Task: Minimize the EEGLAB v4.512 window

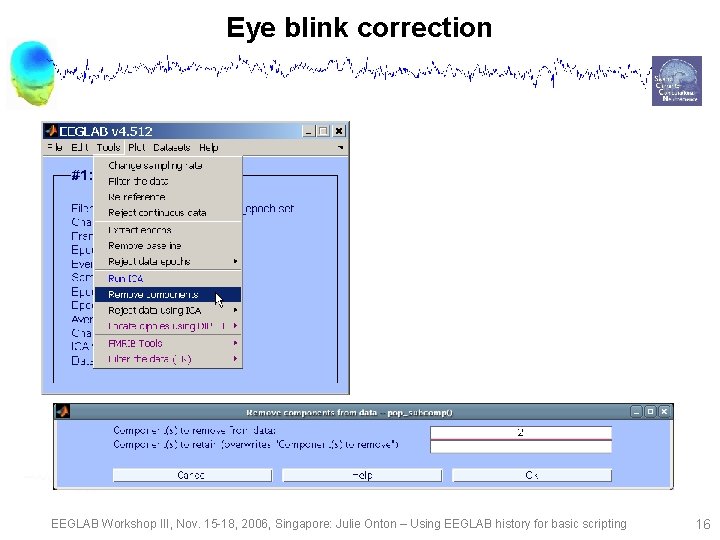Action: click(309, 131)
